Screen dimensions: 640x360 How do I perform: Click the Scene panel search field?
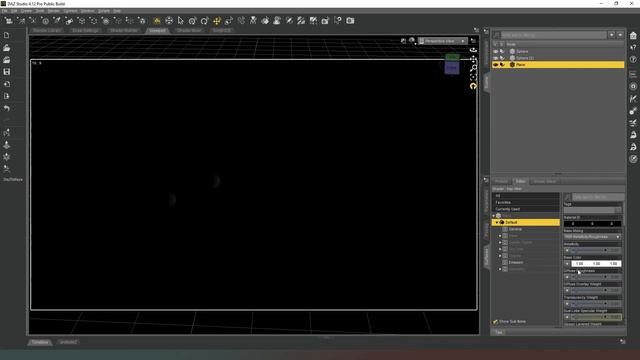(553, 35)
